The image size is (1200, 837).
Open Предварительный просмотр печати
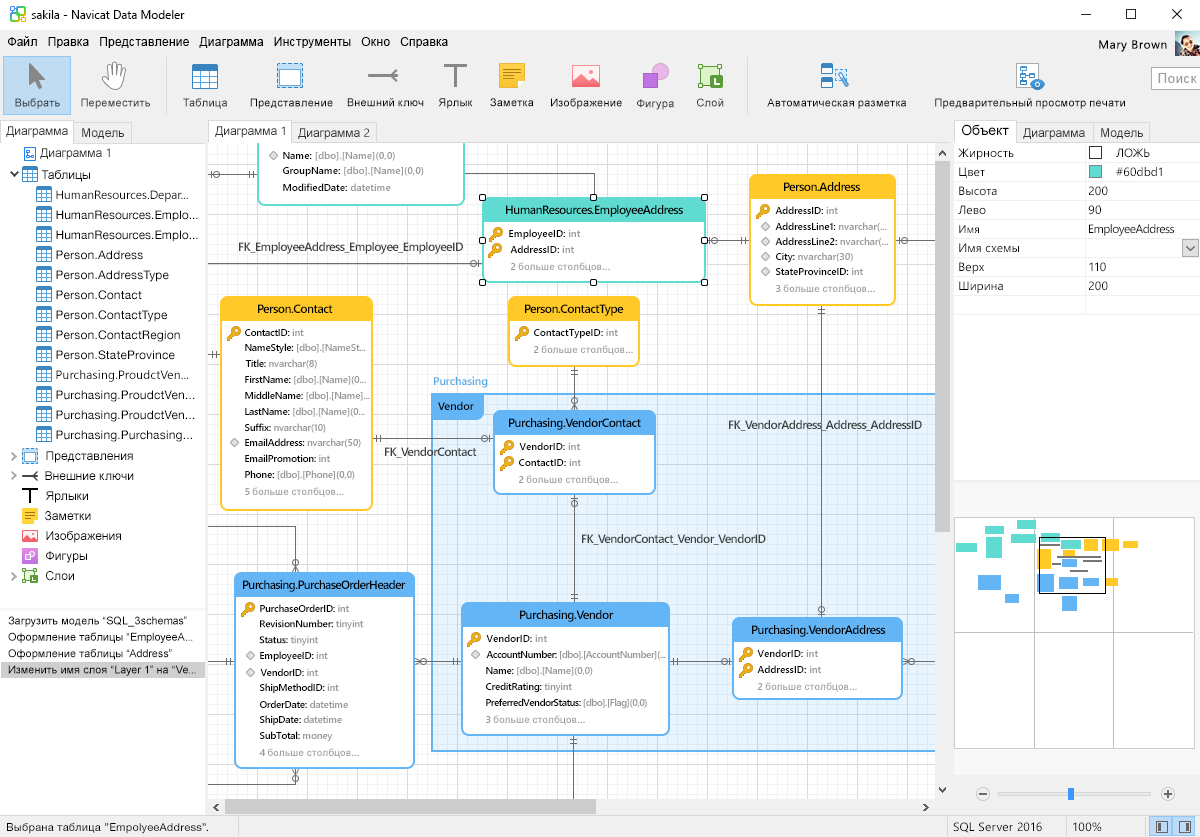(x=1029, y=85)
